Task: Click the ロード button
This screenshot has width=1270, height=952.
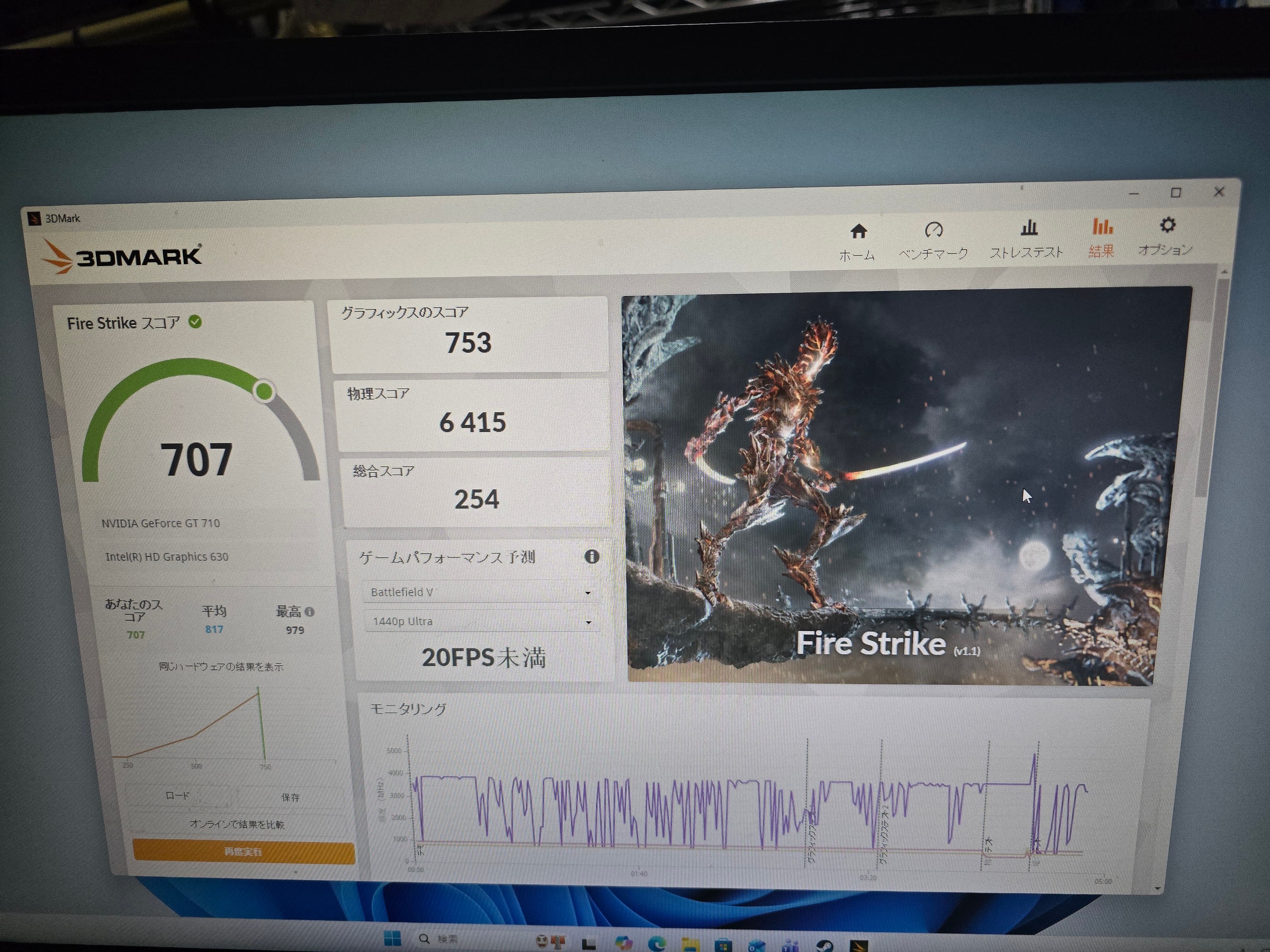Action: click(x=177, y=795)
